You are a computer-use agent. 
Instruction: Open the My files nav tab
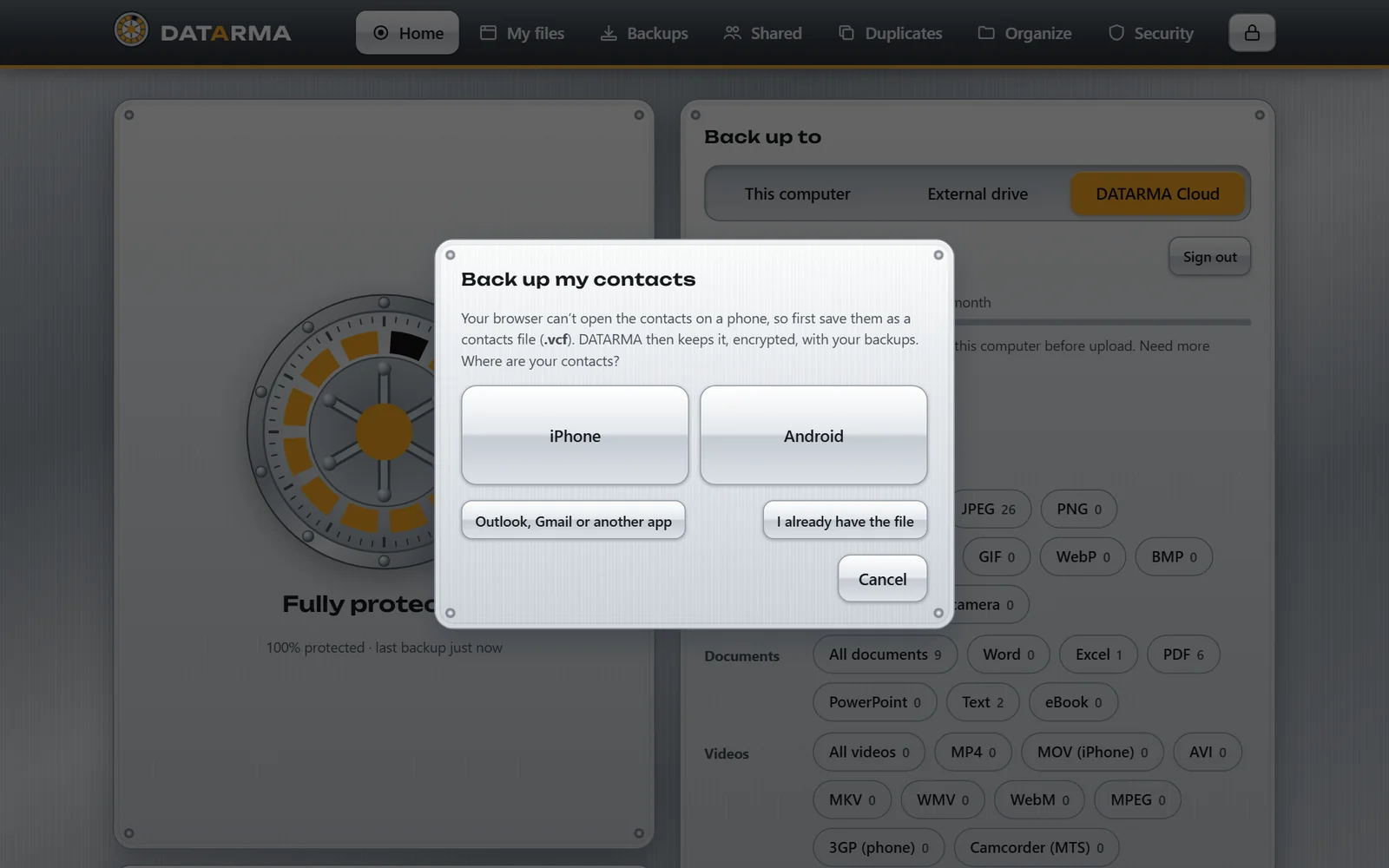[523, 33]
